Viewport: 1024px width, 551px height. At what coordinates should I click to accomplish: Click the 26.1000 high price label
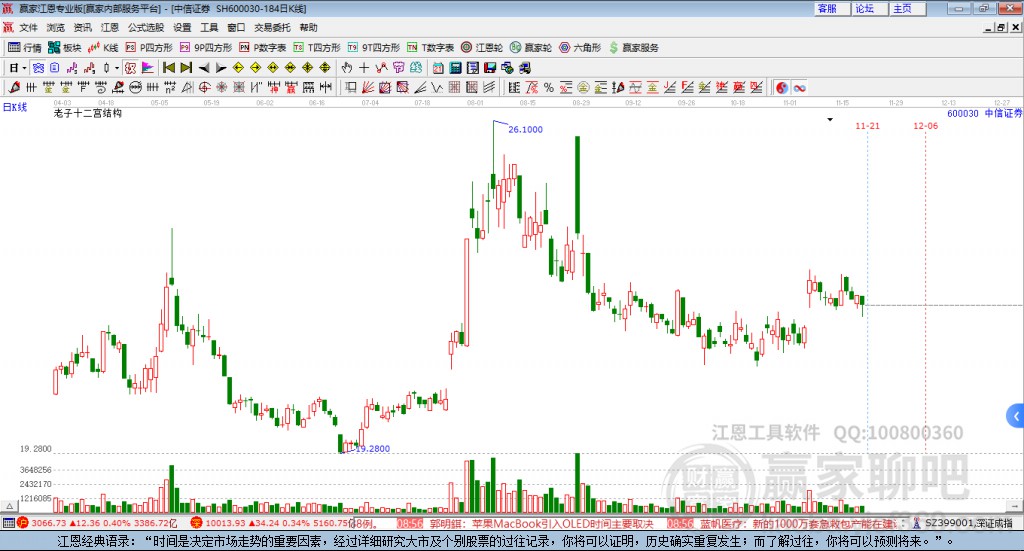[x=526, y=129]
